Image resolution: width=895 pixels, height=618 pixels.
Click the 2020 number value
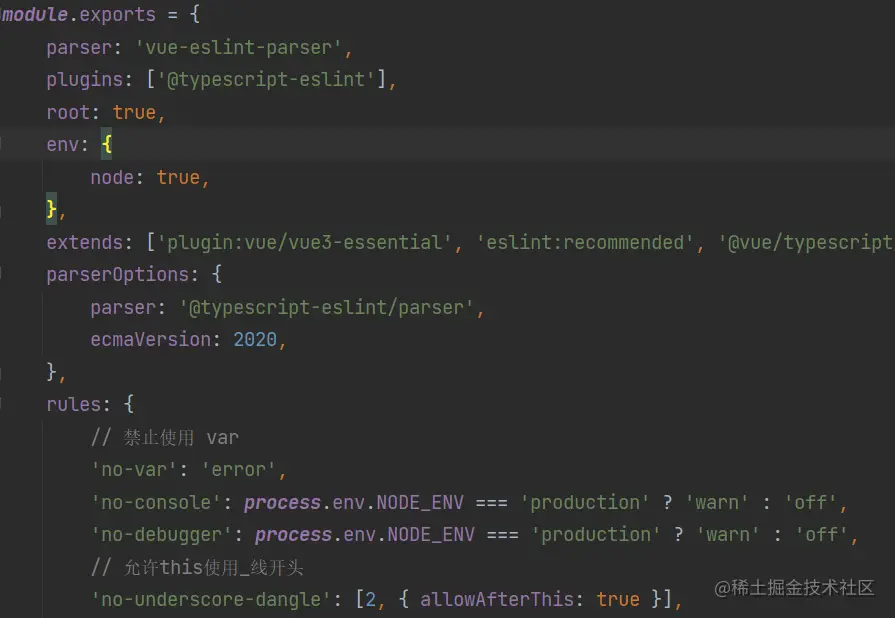coord(255,340)
